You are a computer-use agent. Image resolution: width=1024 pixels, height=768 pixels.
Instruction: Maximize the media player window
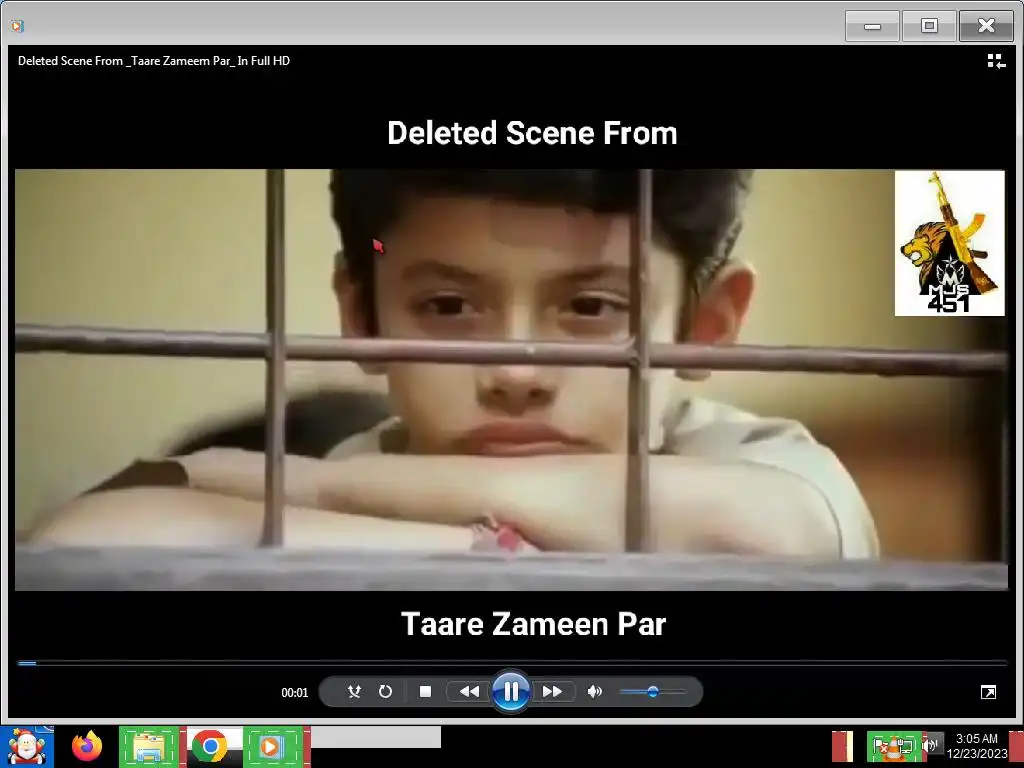(x=929, y=26)
